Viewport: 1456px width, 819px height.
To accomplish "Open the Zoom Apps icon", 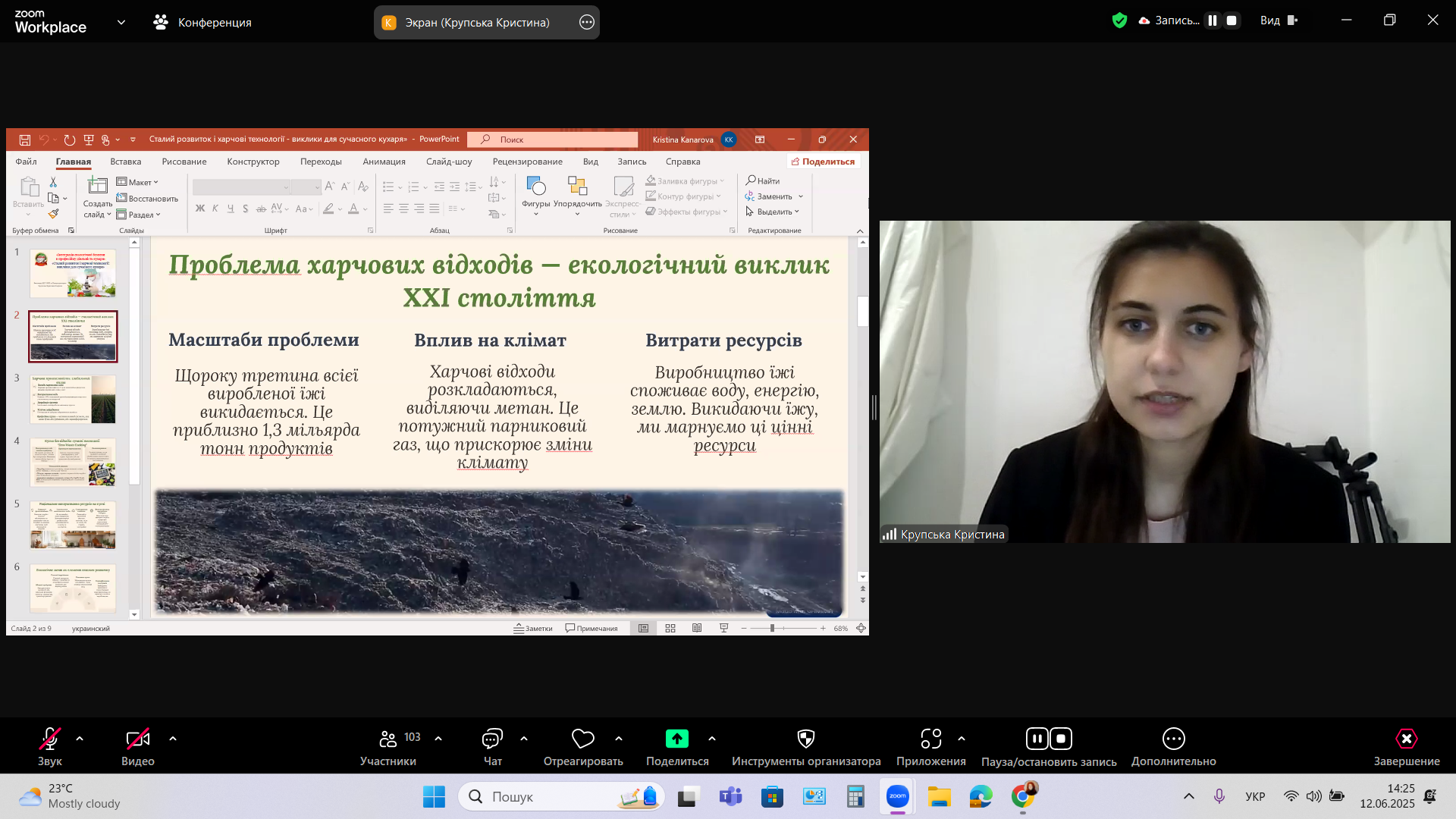I will [930, 739].
